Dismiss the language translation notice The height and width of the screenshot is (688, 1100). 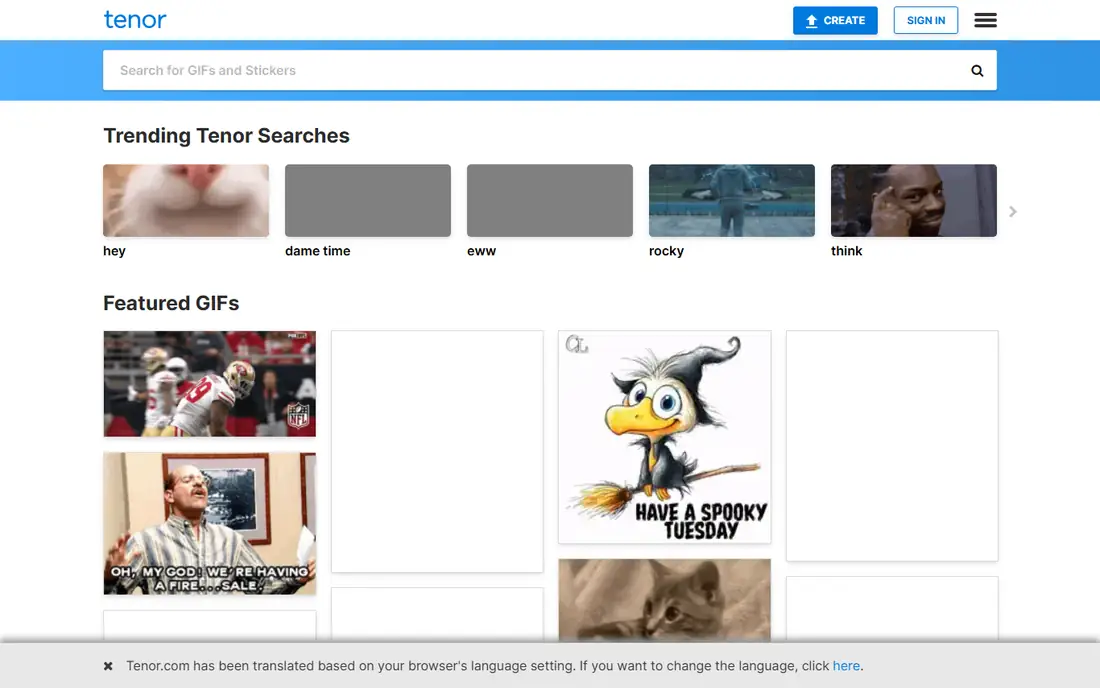click(108, 666)
